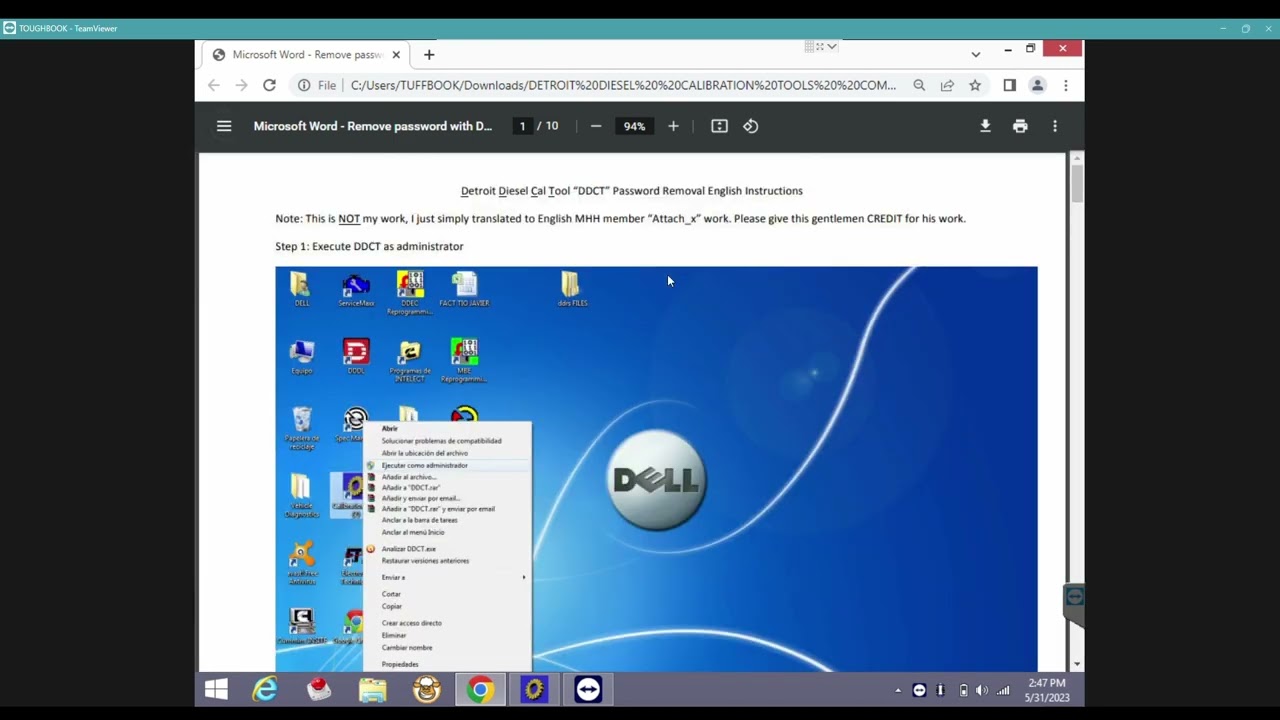This screenshot has height=720, width=1280.
Task: Open a new browser tab
Action: point(429,54)
